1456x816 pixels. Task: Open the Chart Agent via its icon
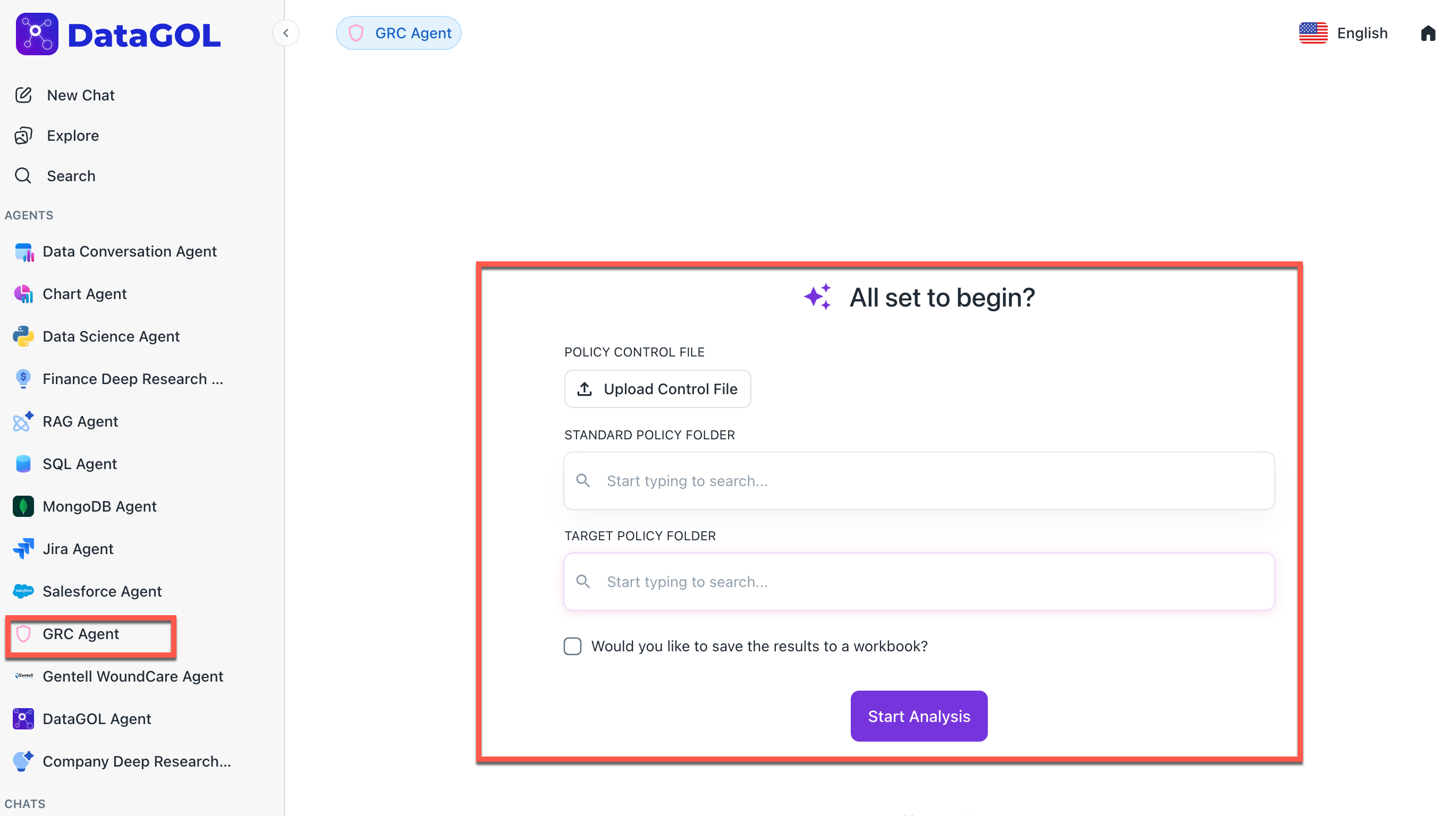23,294
